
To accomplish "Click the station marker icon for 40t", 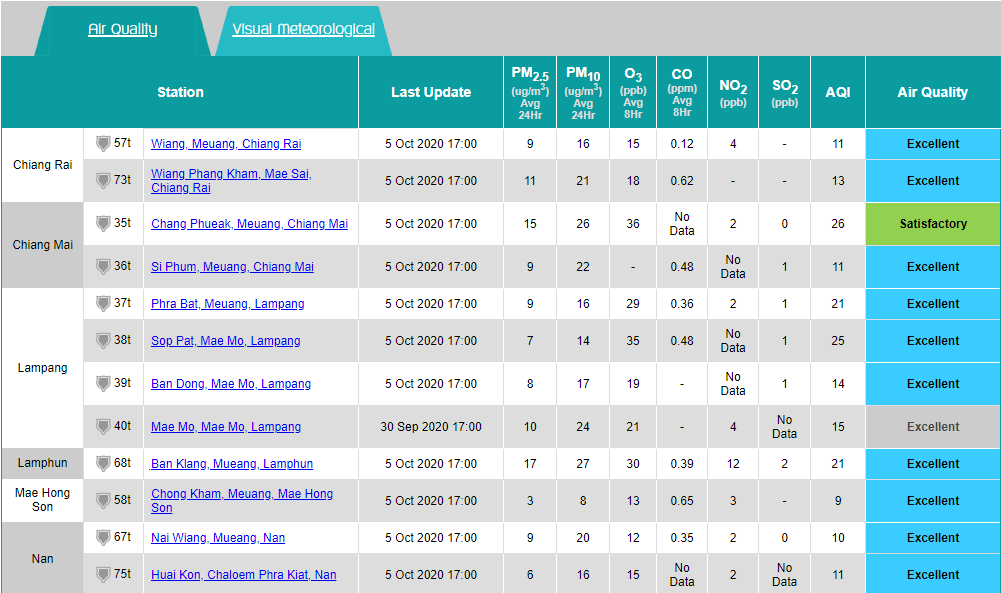I will point(103,426).
